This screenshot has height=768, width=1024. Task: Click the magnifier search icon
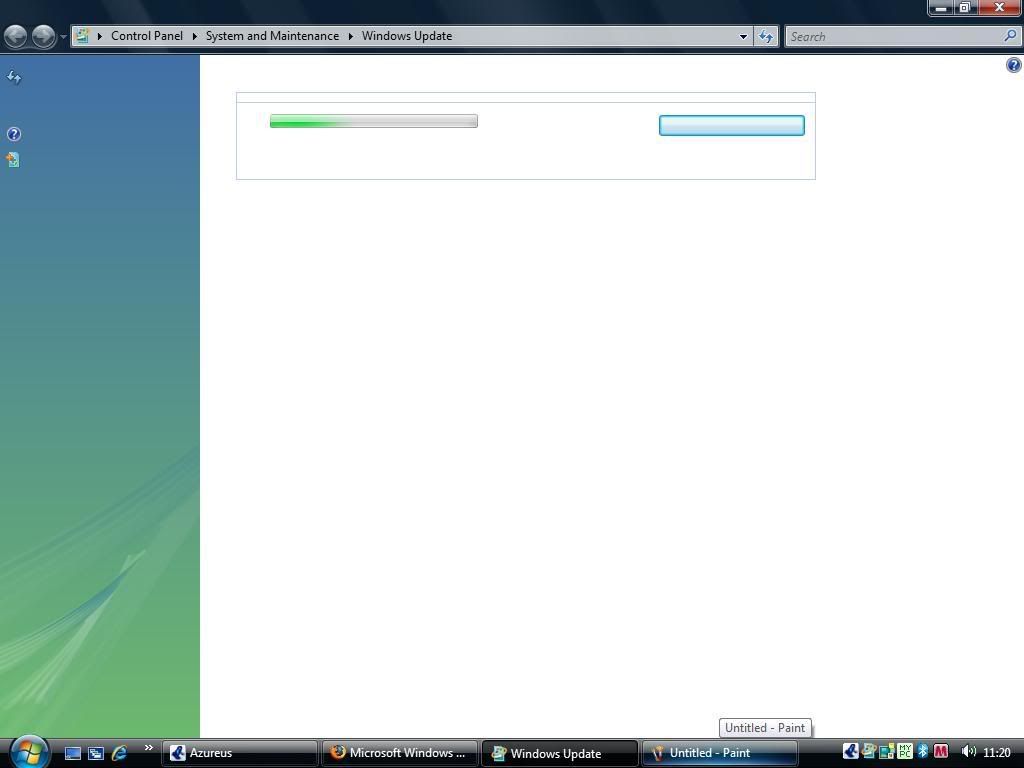pos(1010,36)
